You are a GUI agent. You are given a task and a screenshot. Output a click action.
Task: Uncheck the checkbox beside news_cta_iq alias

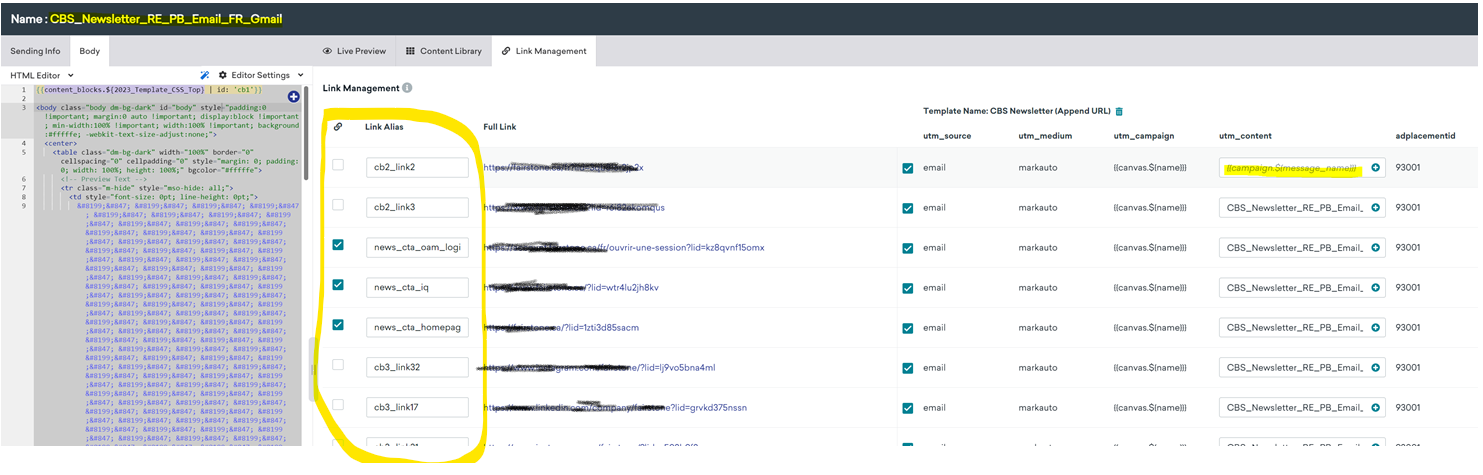(x=338, y=285)
